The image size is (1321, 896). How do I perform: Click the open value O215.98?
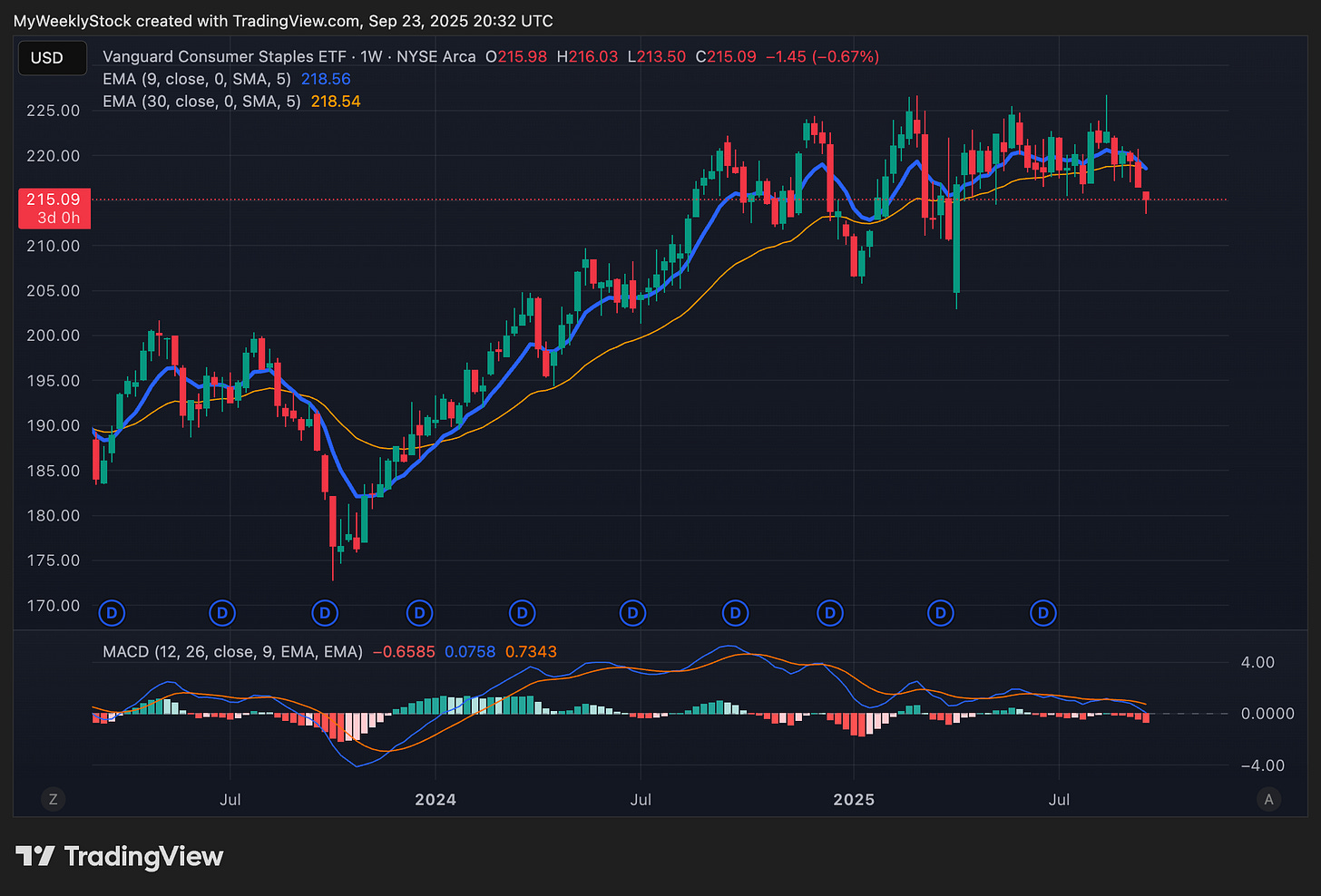516,56
